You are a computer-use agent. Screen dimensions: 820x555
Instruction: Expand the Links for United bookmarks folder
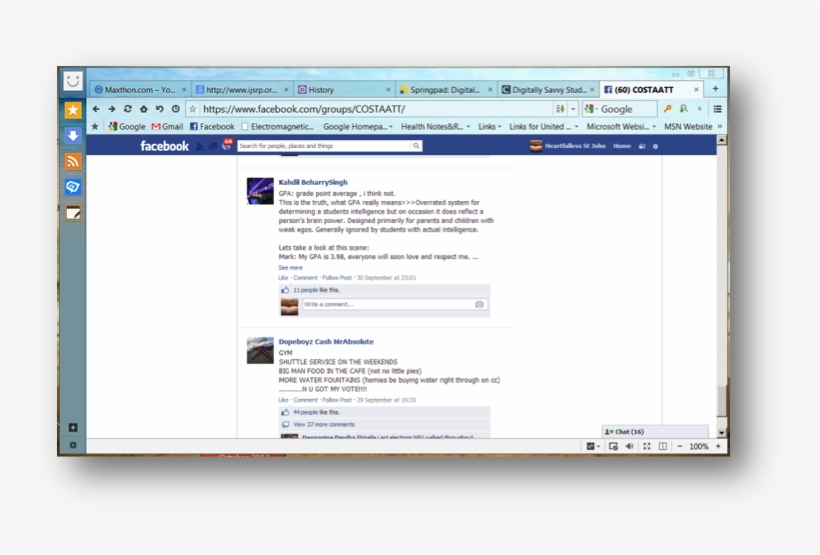coord(544,127)
